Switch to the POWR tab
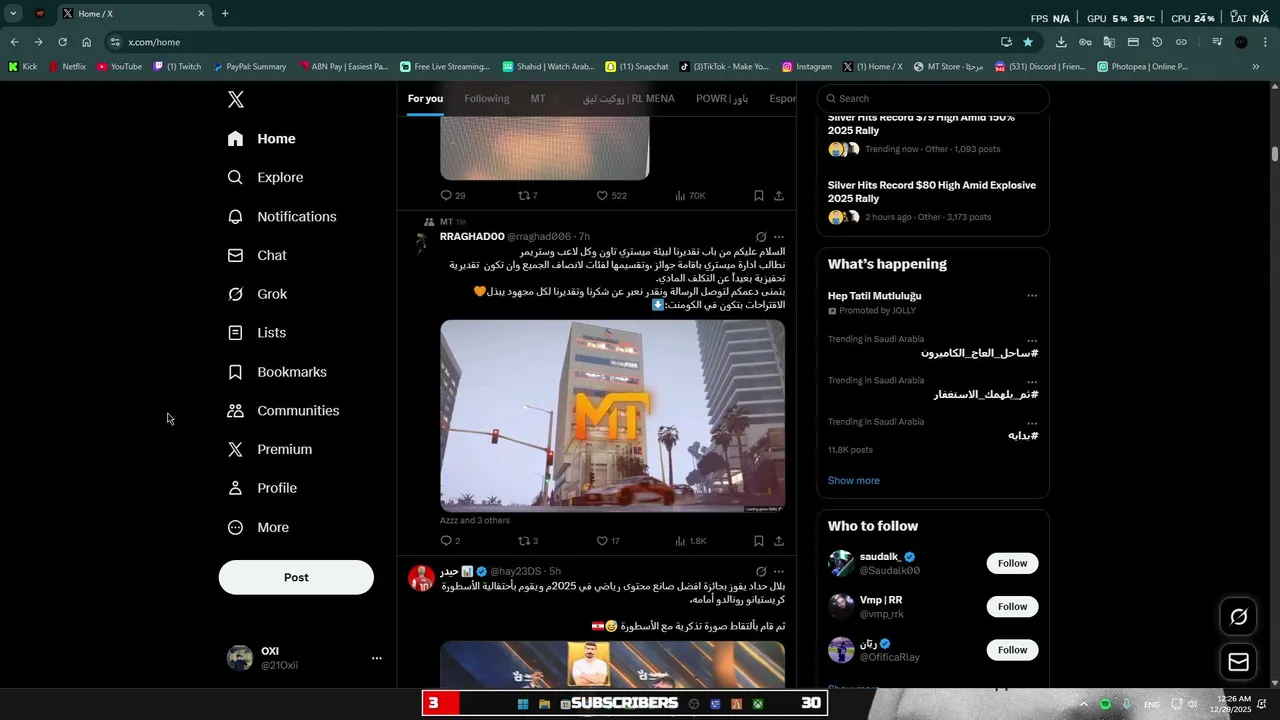1280x720 pixels. pyautogui.click(x=722, y=99)
